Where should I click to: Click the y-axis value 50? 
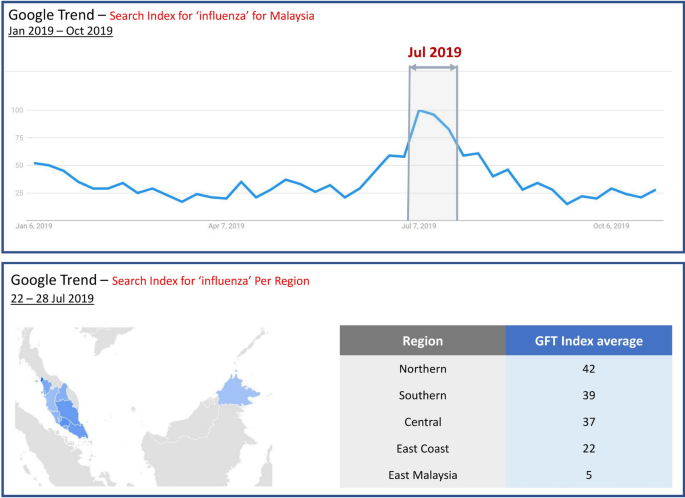(x=19, y=165)
